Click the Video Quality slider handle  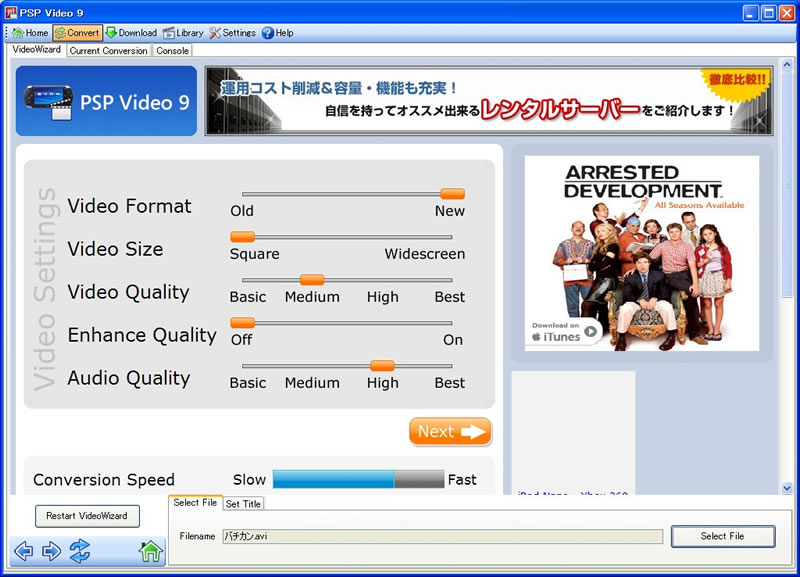(312, 280)
